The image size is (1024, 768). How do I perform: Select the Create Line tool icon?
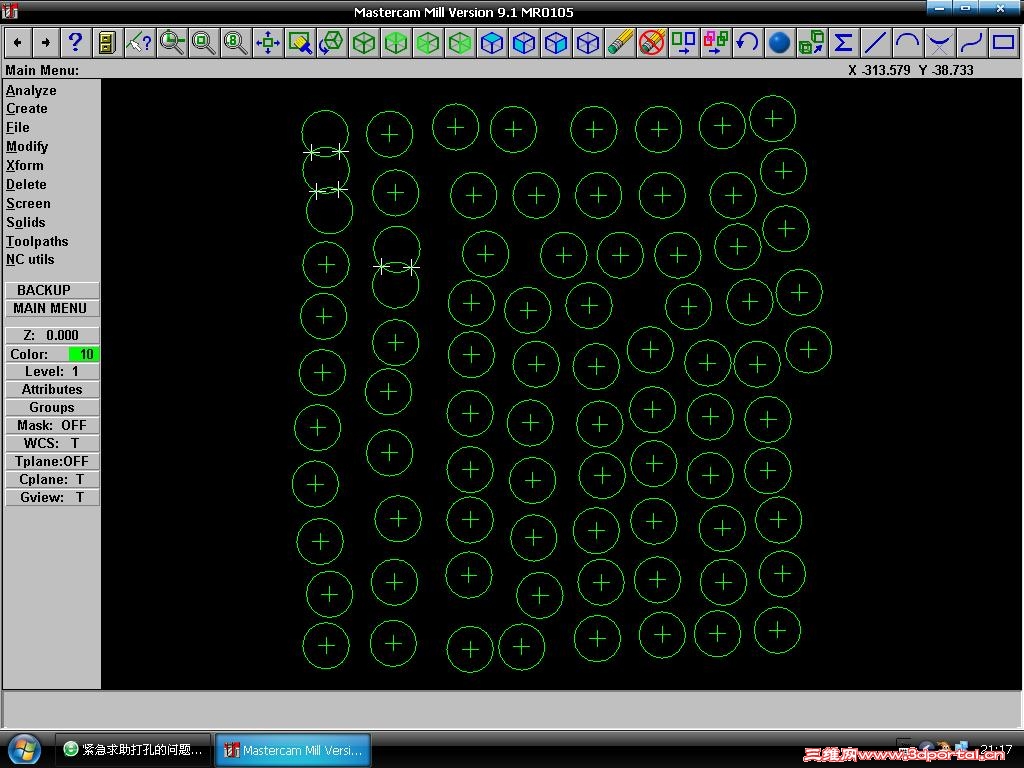[x=875, y=43]
